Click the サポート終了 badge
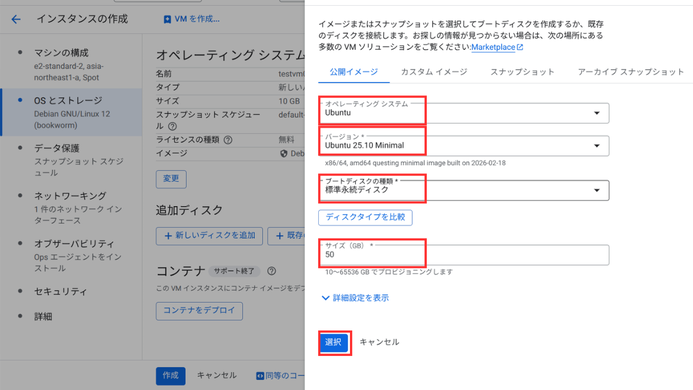693x390 pixels. point(234,271)
